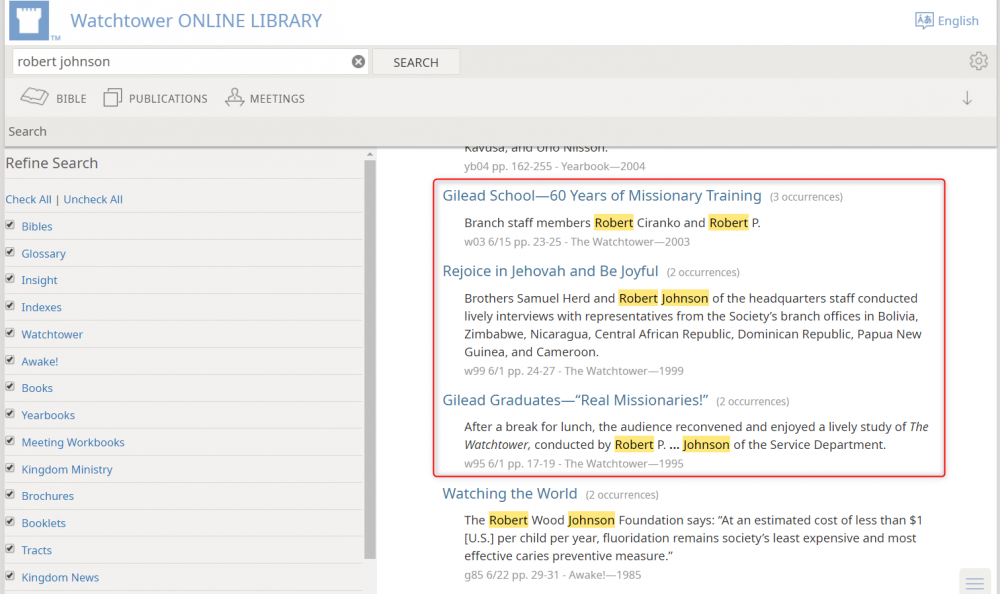
Task: Click into the robert johnson search field
Action: pyautogui.click(x=180, y=62)
